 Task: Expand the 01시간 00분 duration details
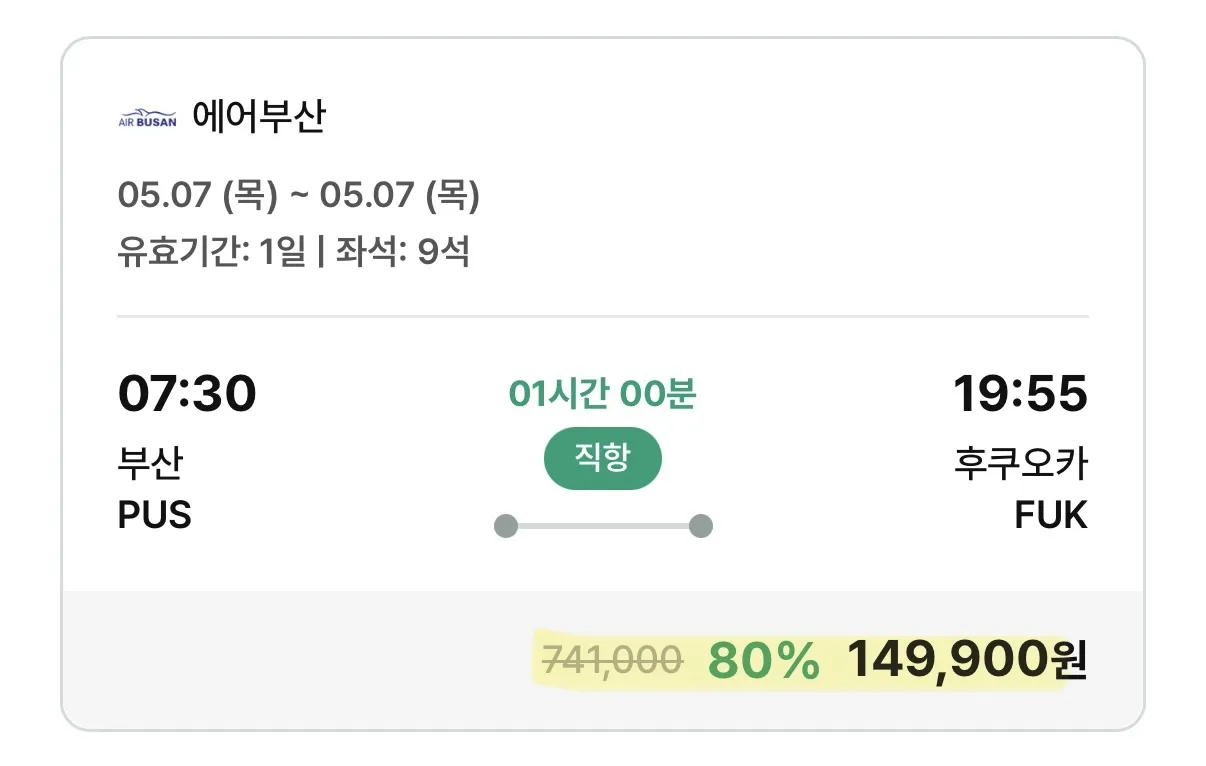602,393
